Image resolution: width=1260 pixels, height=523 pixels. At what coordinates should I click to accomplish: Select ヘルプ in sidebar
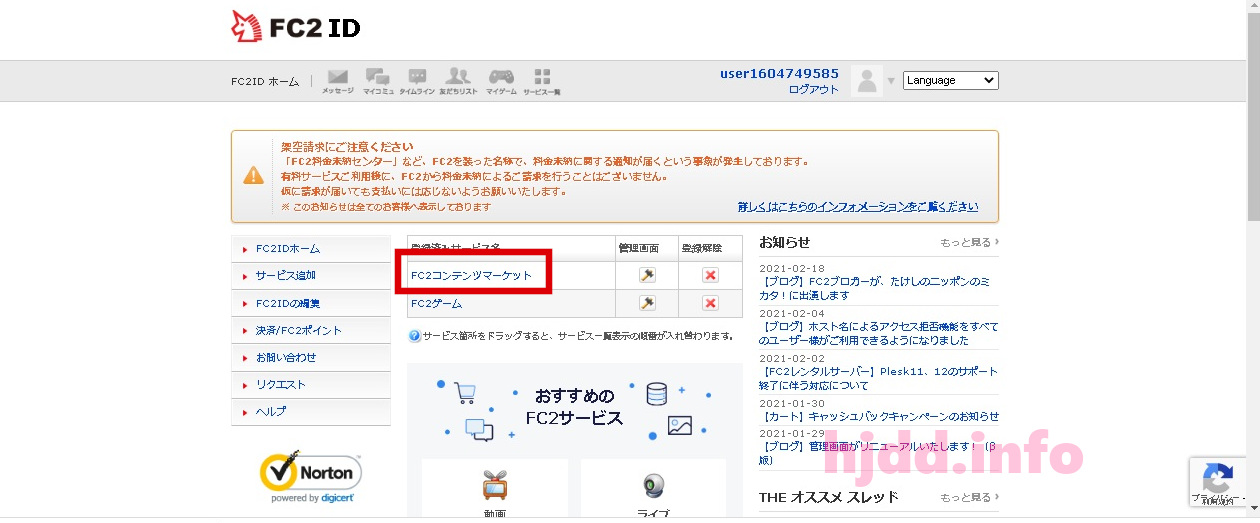[311, 411]
